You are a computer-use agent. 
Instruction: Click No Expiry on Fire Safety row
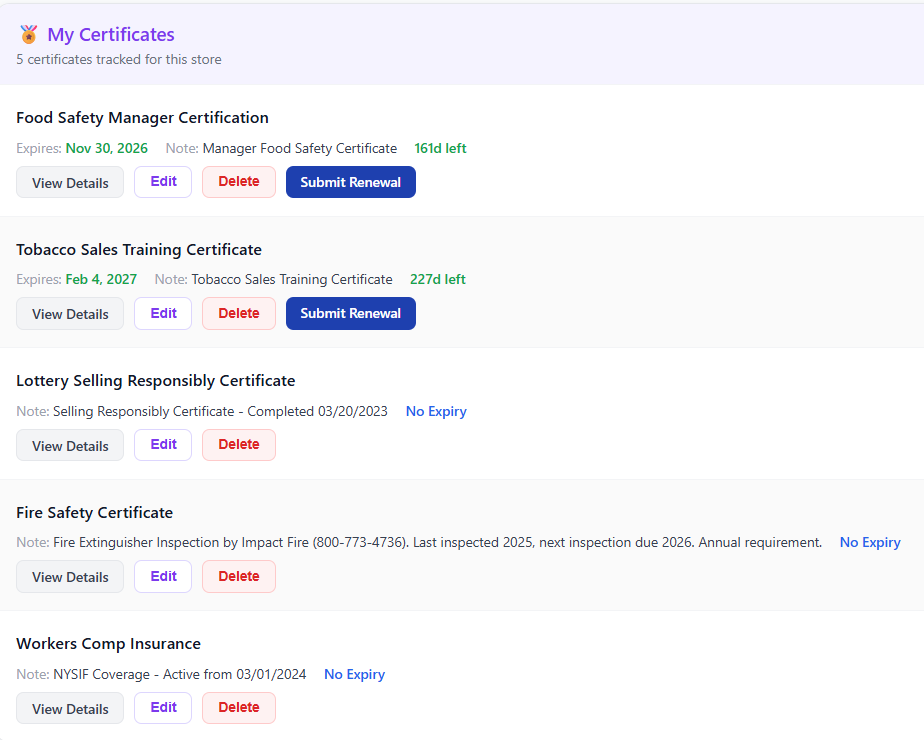click(x=870, y=543)
